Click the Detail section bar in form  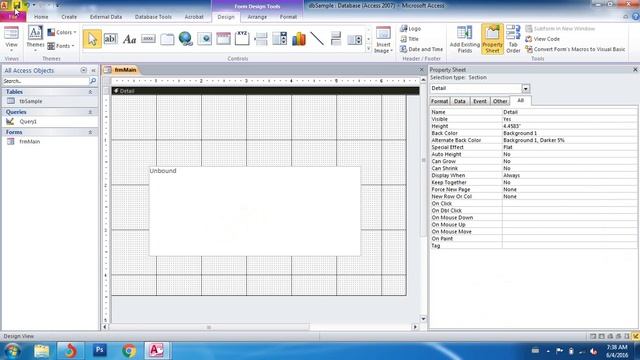(x=266, y=91)
